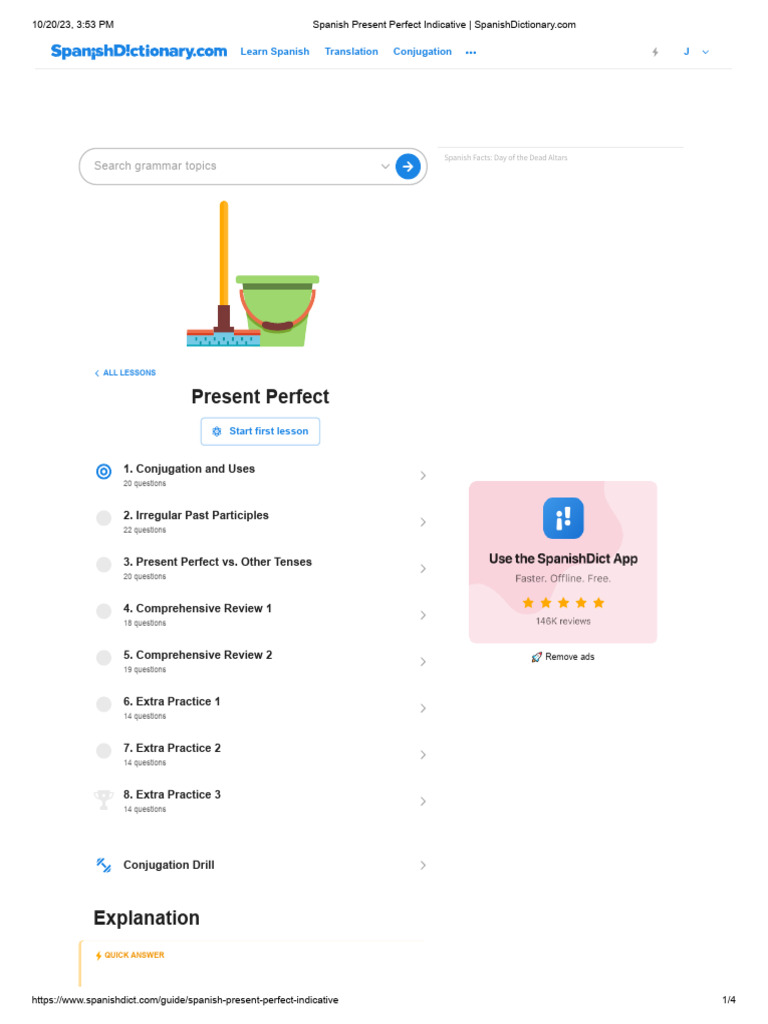Expand Present Perfect vs. Other Tenses chevron
This screenshot has width=768, height=1024.
coord(423,568)
